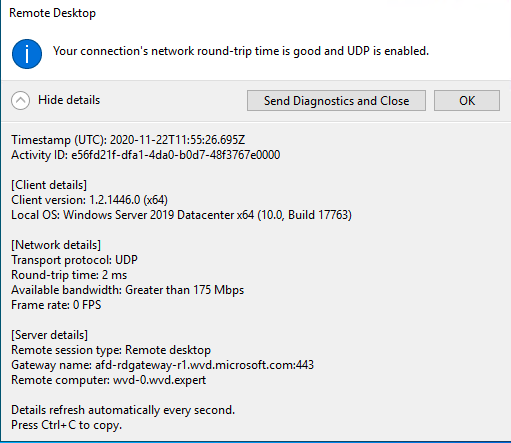Click the Hide details label
The width and height of the screenshot is (511, 443).
pyautogui.click(x=69, y=100)
